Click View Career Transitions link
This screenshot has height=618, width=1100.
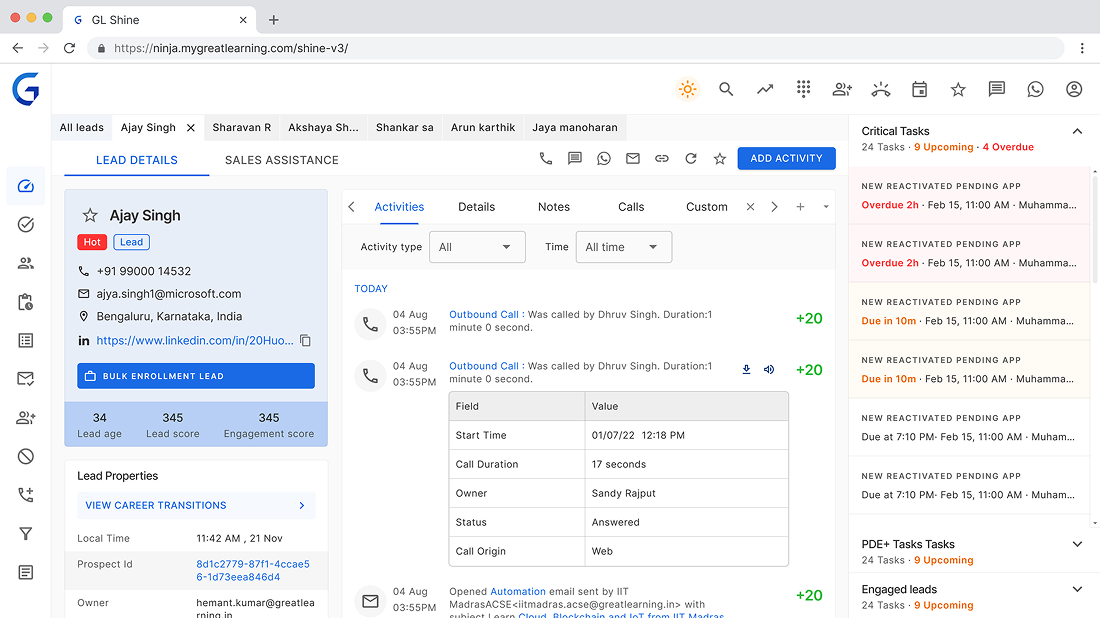point(196,505)
